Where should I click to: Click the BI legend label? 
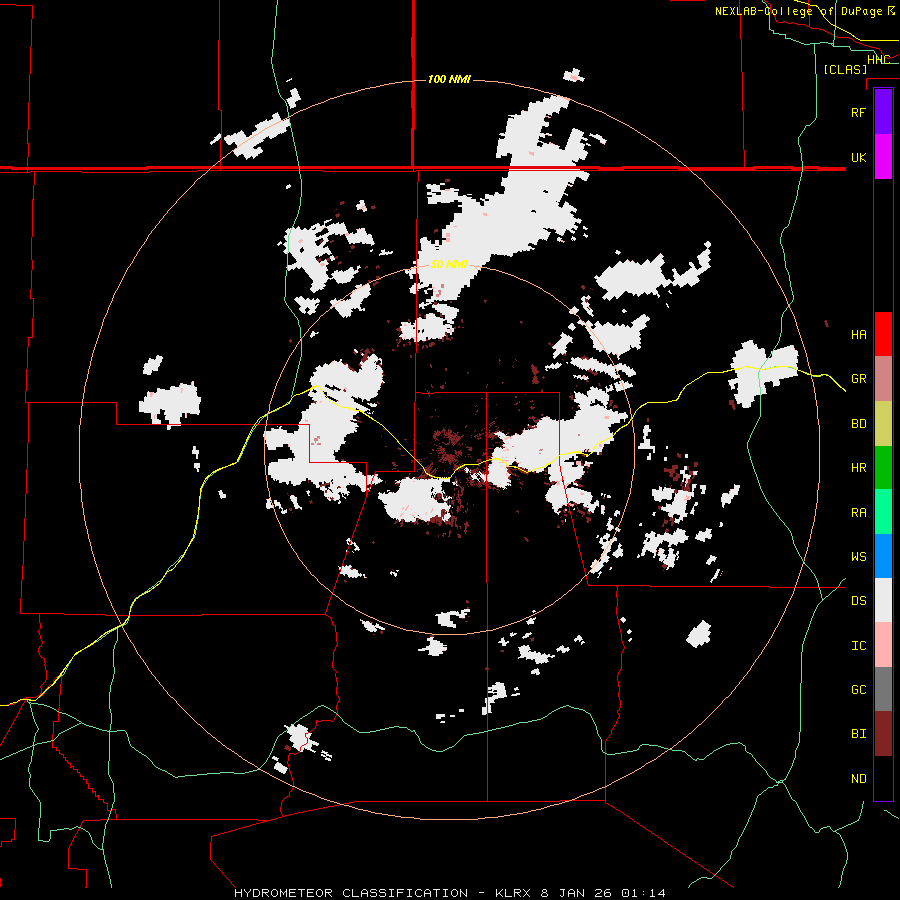click(x=858, y=734)
